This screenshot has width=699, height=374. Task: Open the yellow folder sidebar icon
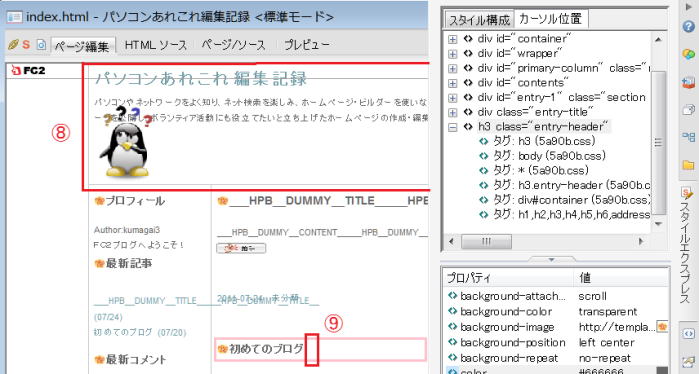(689, 165)
